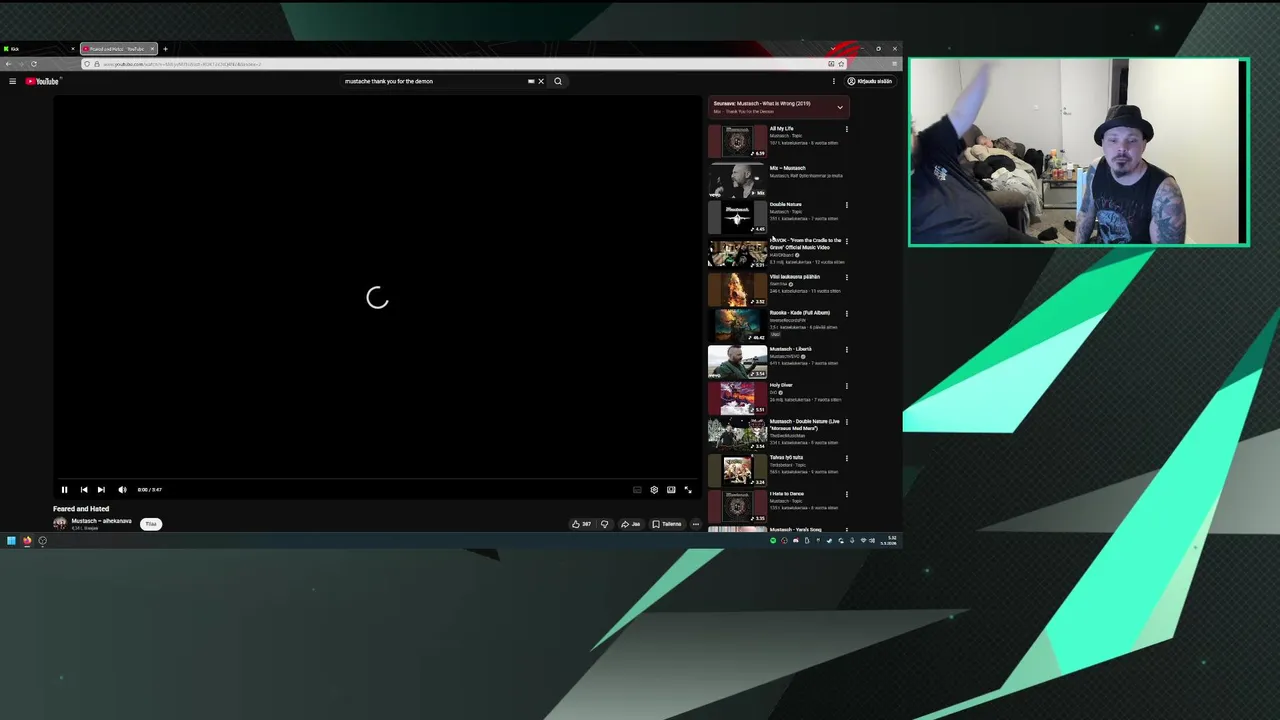This screenshot has width=1280, height=720.
Task: Open YouTube settings three-dot menu
Action: pyautogui.click(x=832, y=81)
